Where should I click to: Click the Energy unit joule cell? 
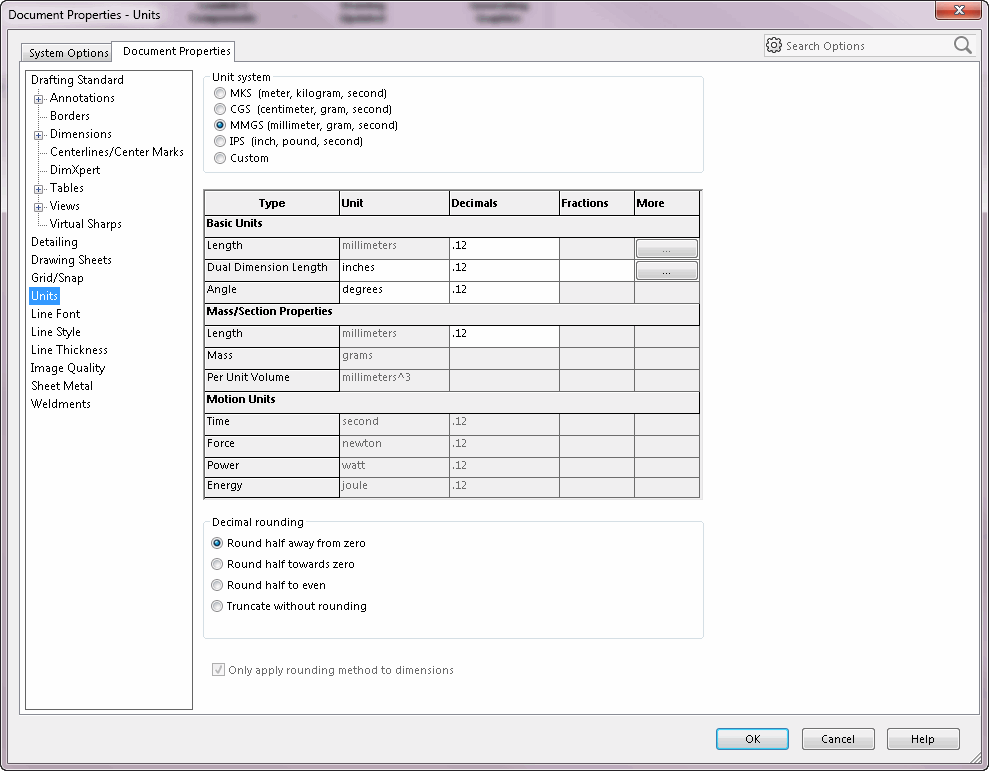pyautogui.click(x=394, y=488)
